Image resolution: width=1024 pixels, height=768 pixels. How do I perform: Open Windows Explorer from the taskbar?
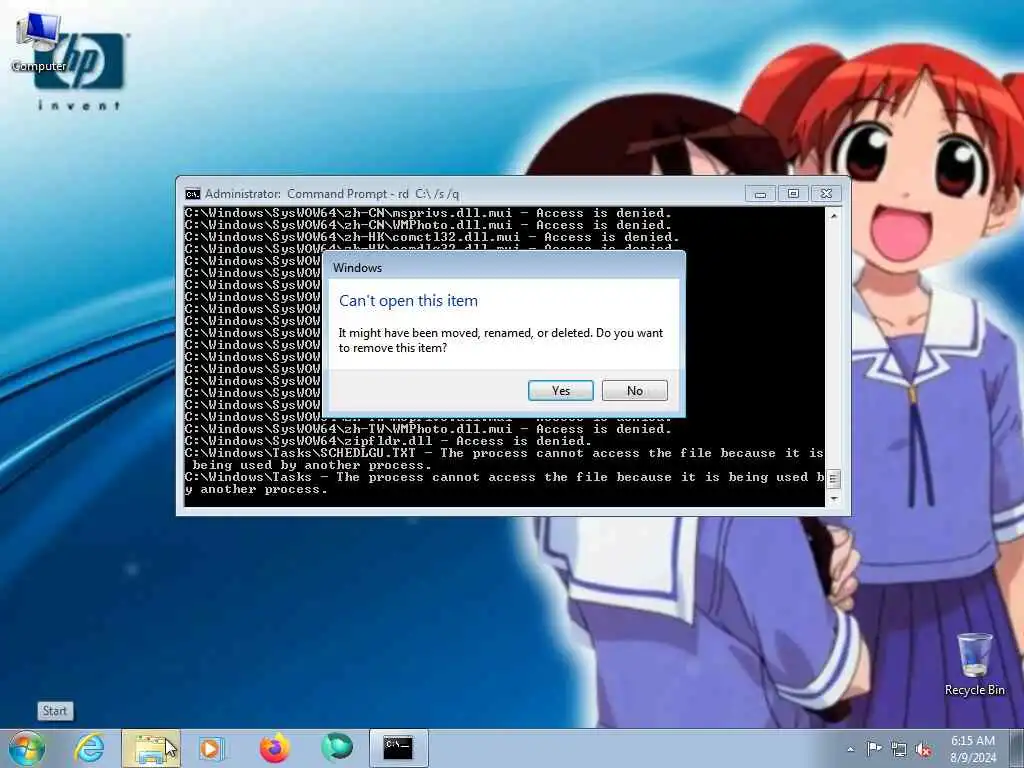coord(151,748)
